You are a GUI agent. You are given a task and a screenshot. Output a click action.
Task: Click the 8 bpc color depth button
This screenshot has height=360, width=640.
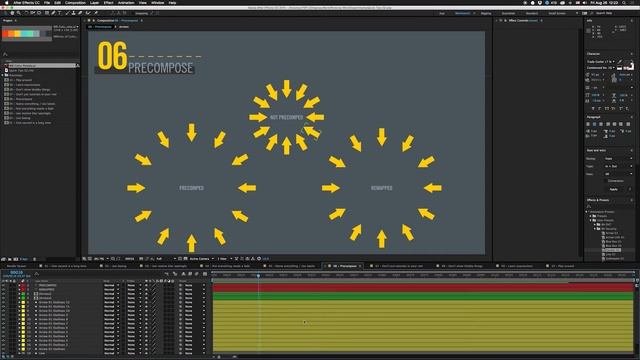24,259
